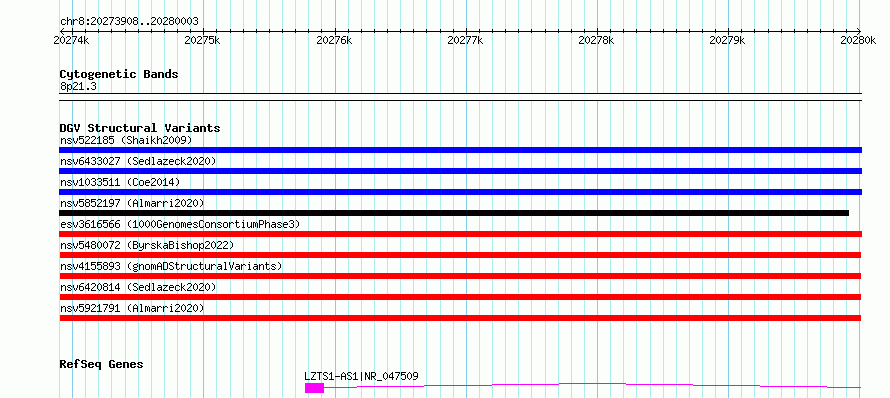Click the chr8:20273908..20280003 coordinate label

coord(129,22)
